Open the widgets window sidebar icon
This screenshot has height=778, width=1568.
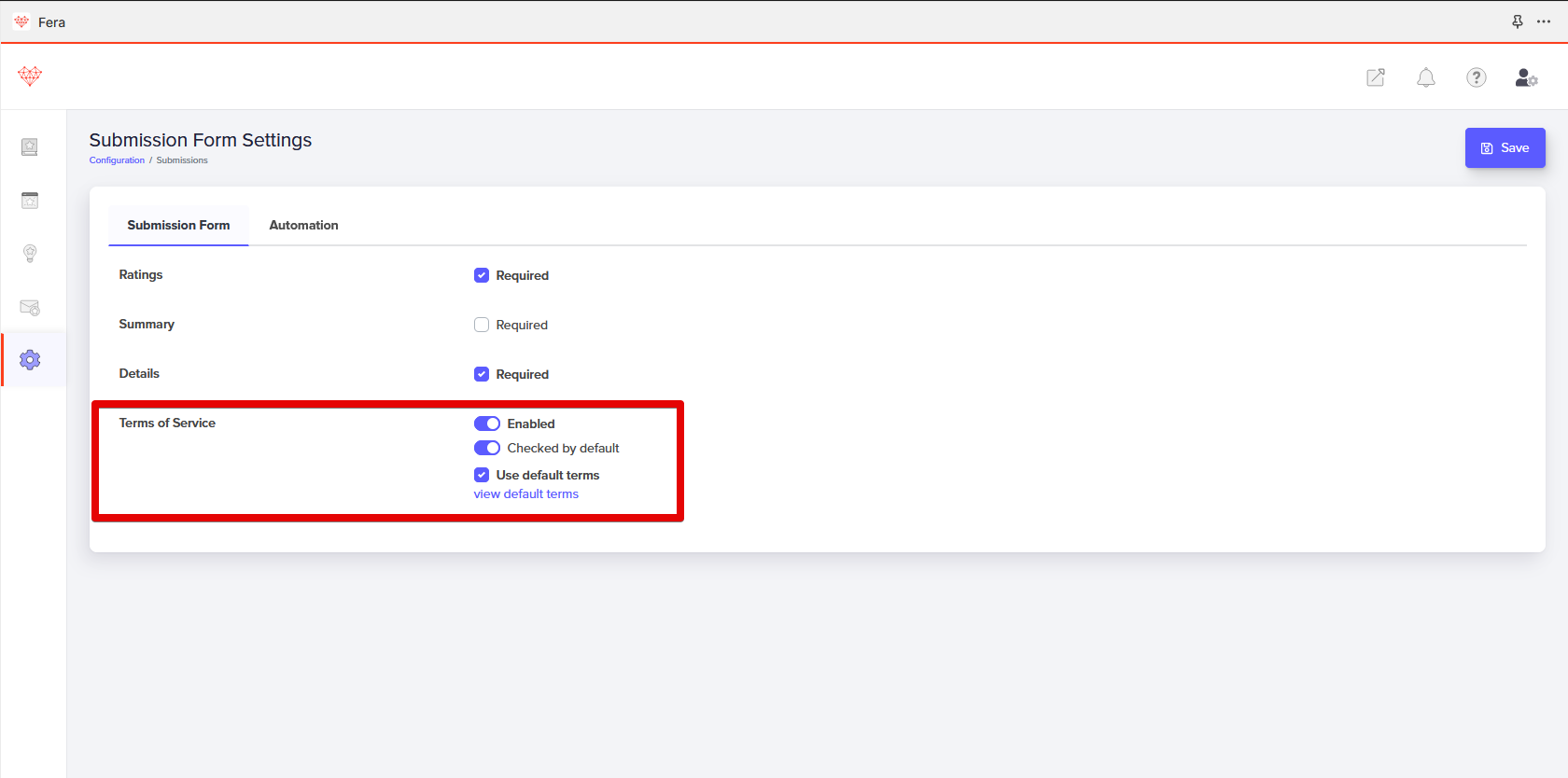point(30,201)
